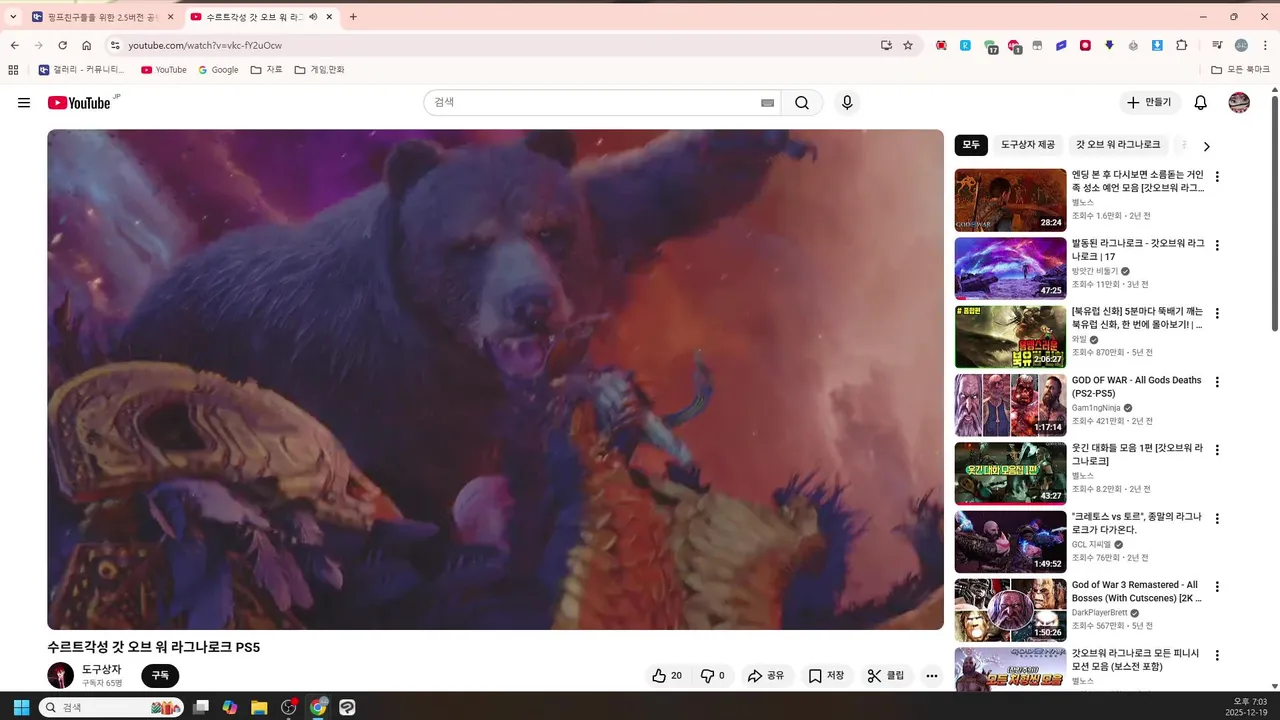This screenshot has height=720, width=1280.
Task: Select the 갓 오브 워 라그나로크 chip
Action: coord(1118,145)
